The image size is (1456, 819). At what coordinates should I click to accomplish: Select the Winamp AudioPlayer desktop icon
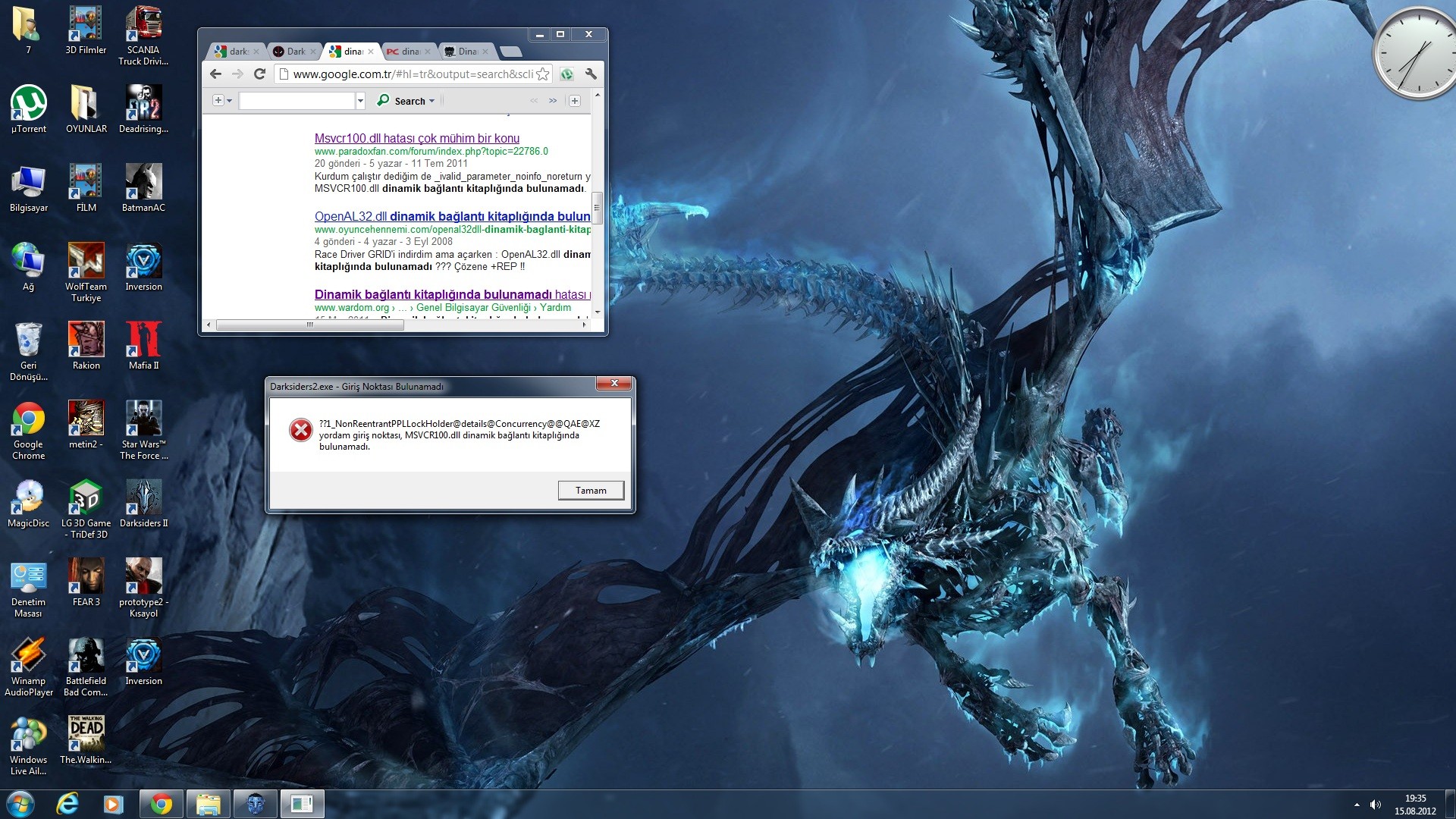pyautogui.click(x=29, y=667)
